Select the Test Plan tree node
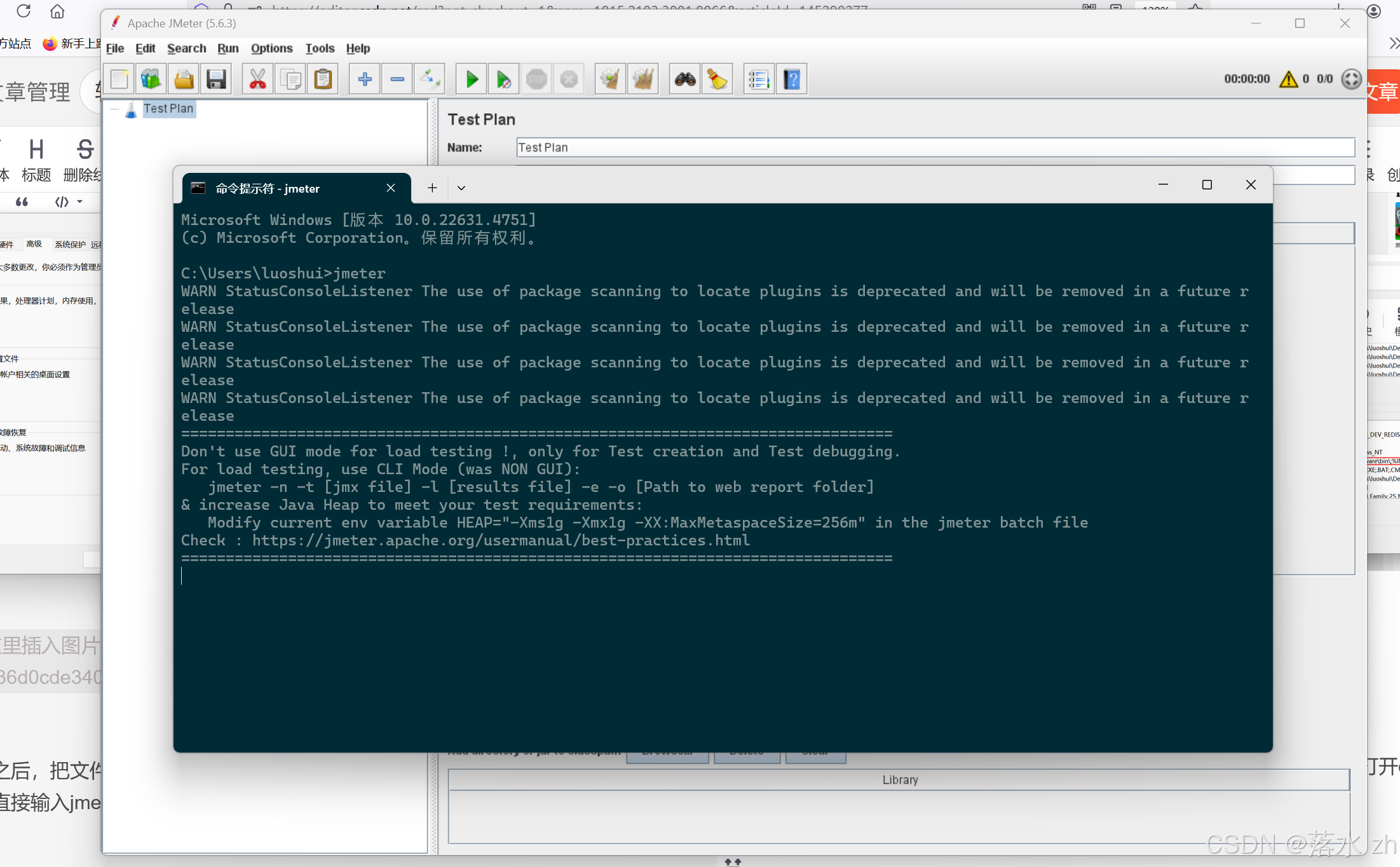The height and width of the screenshot is (867, 1400). (x=168, y=109)
